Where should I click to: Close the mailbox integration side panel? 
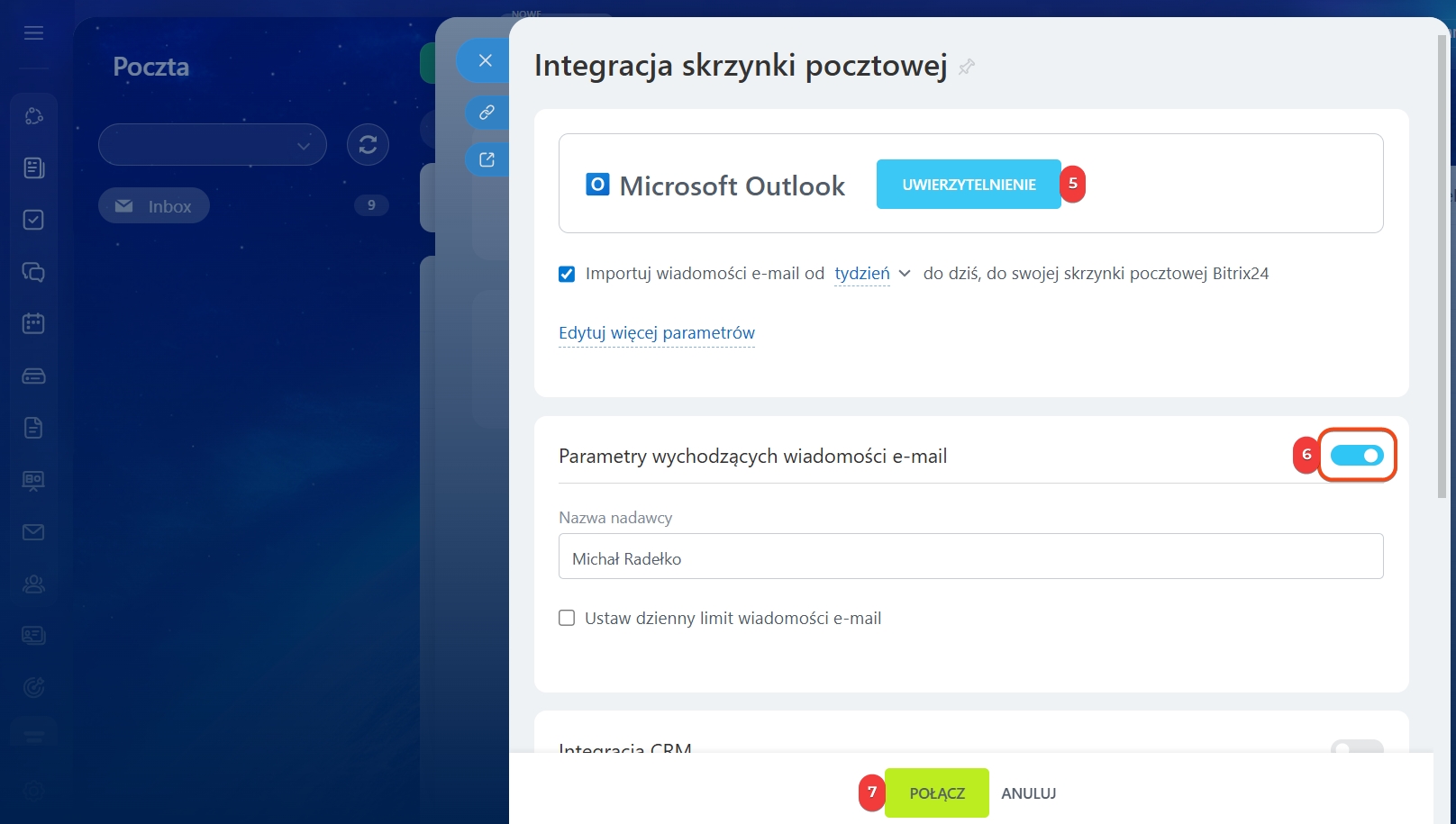(485, 60)
